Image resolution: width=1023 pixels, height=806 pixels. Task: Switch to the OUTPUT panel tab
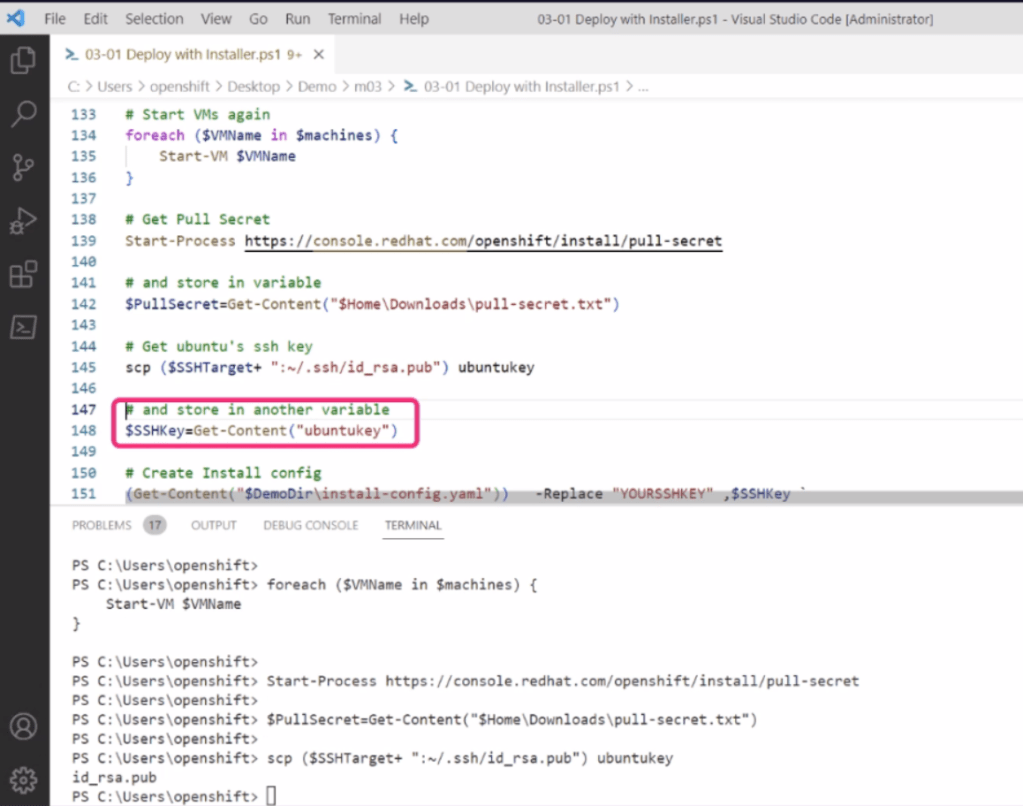pyautogui.click(x=213, y=525)
